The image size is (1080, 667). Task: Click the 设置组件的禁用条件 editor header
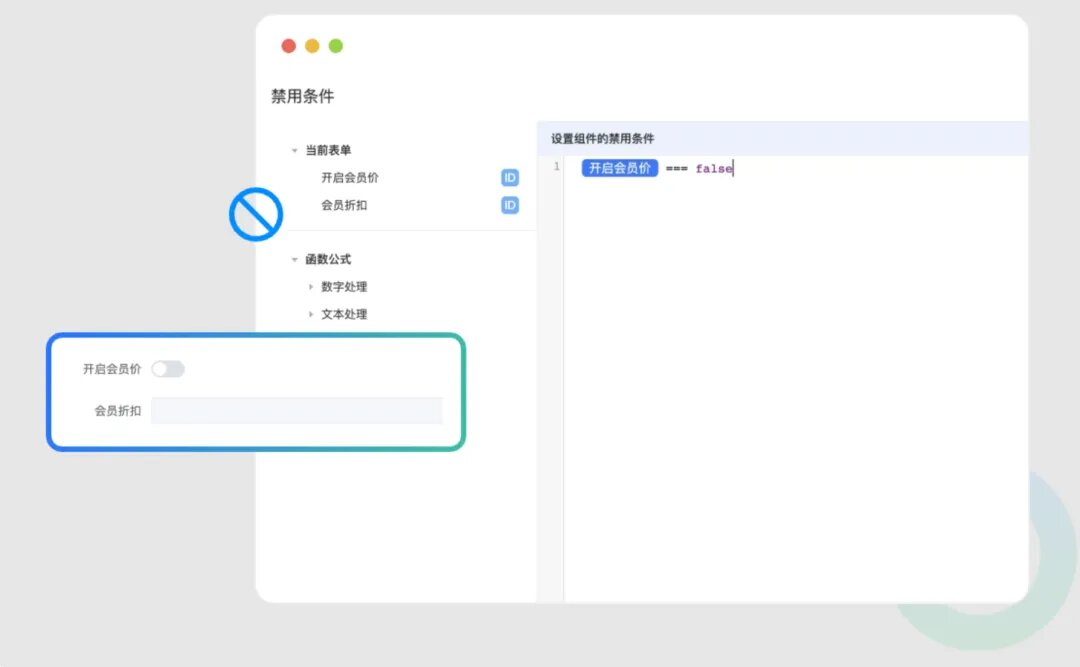[603, 139]
